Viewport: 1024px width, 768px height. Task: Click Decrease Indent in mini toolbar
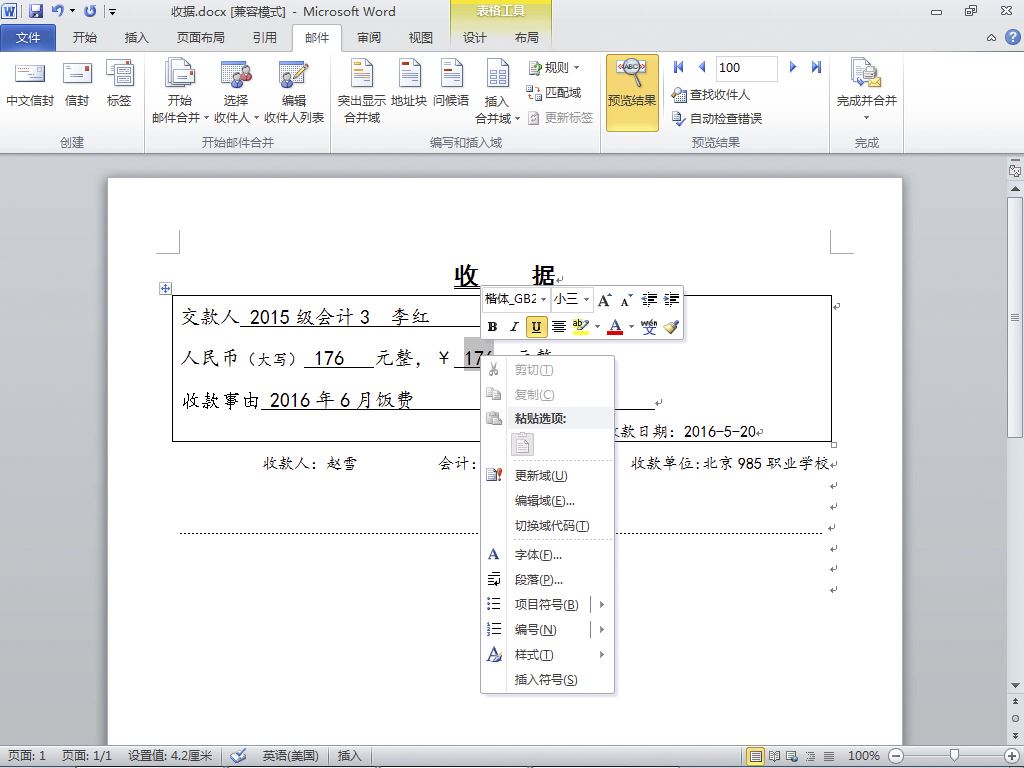[x=649, y=300]
